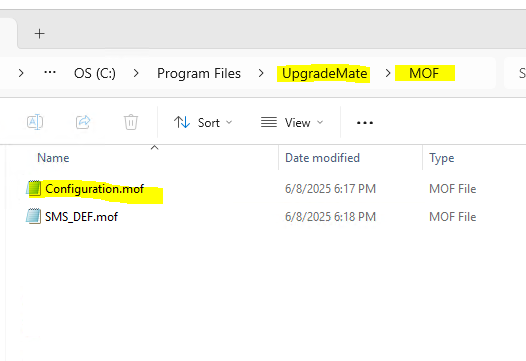Expand chevron after OS (C:) breadcrumb
Screen dimensions: 526x361
coord(136,73)
